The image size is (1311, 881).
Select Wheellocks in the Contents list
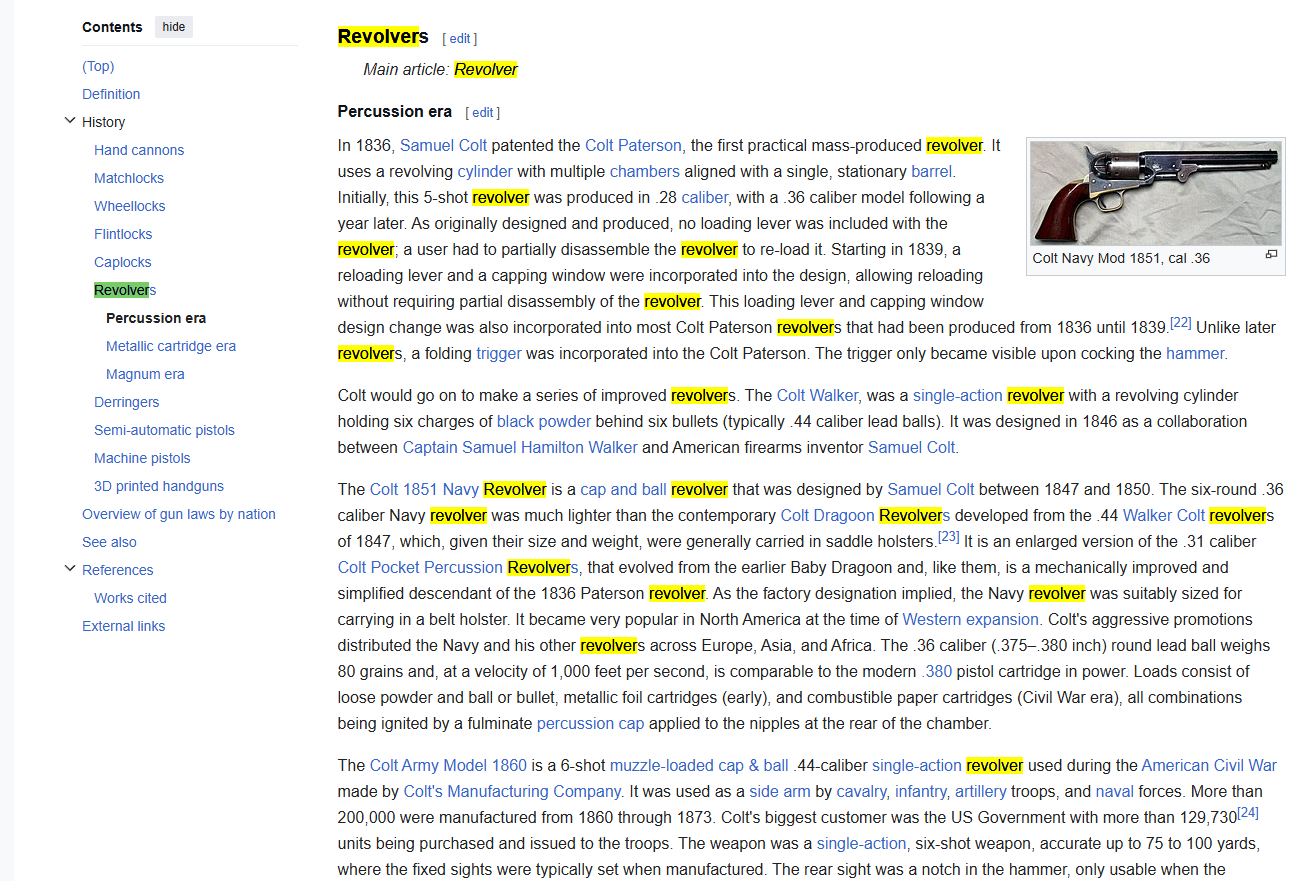click(130, 206)
